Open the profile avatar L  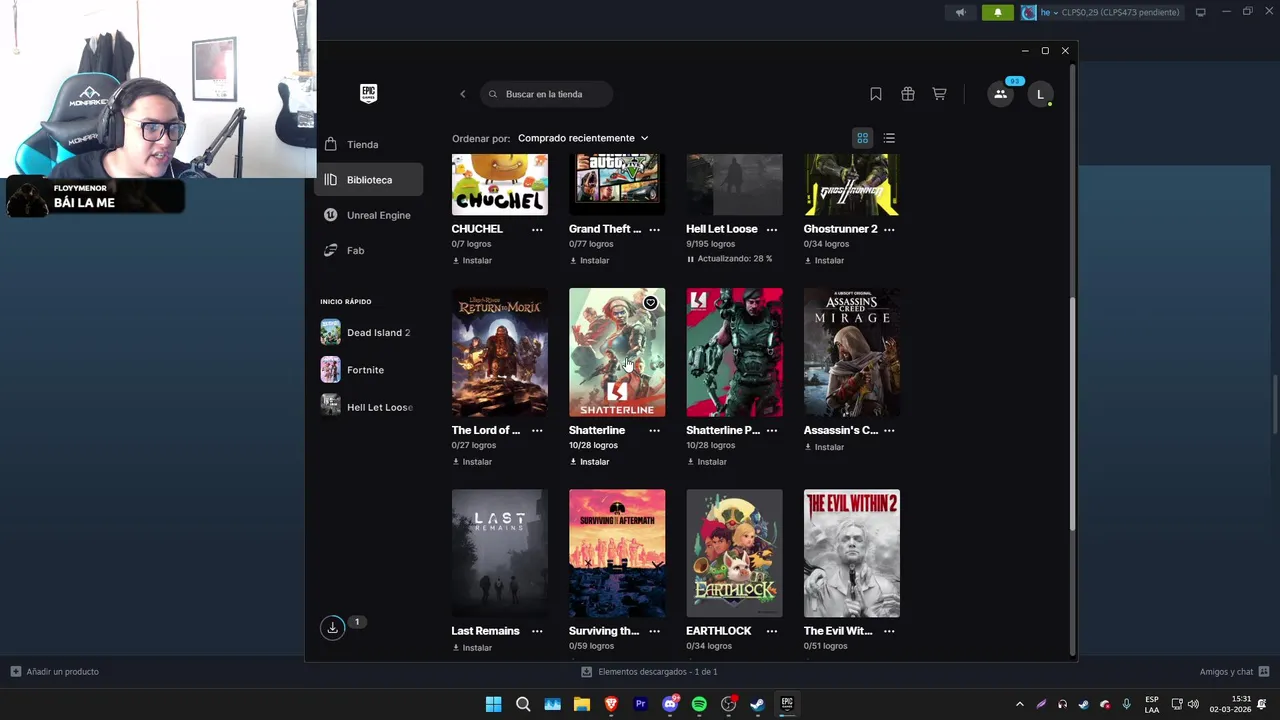click(x=1040, y=94)
